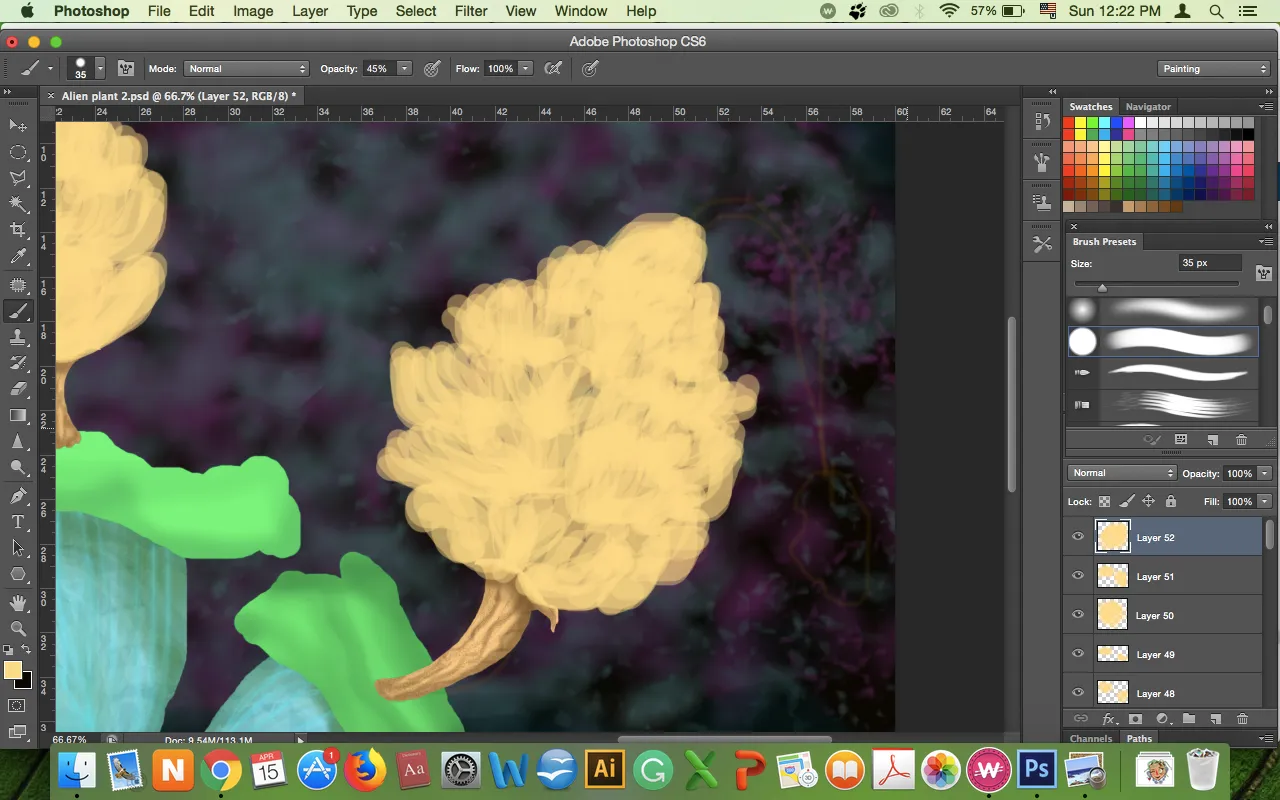Open the Flow slider dropdown
1280x800 pixels.
point(526,69)
